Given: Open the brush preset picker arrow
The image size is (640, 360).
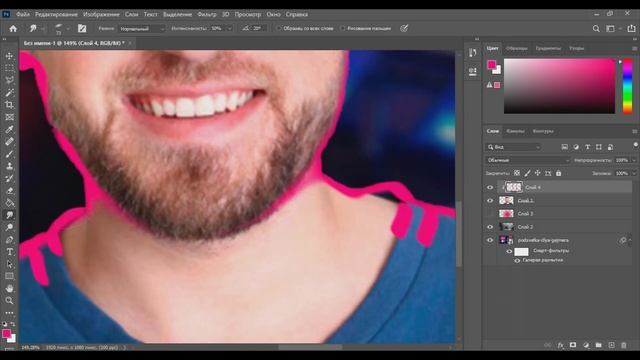Looking at the screenshot, I should 68,29.
